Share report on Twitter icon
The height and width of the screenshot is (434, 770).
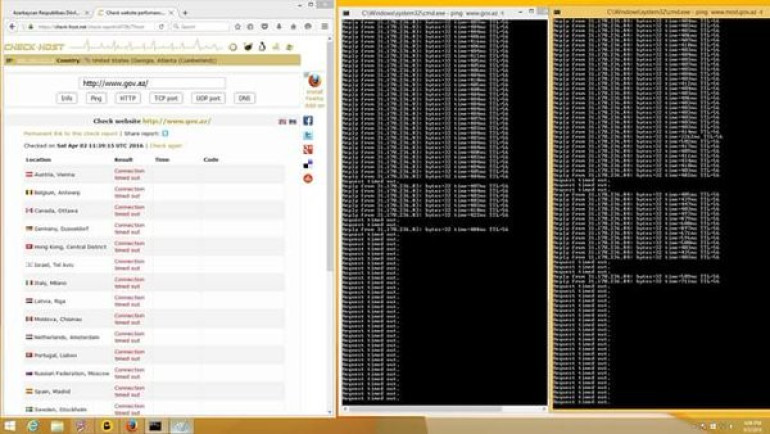tap(308, 135)
